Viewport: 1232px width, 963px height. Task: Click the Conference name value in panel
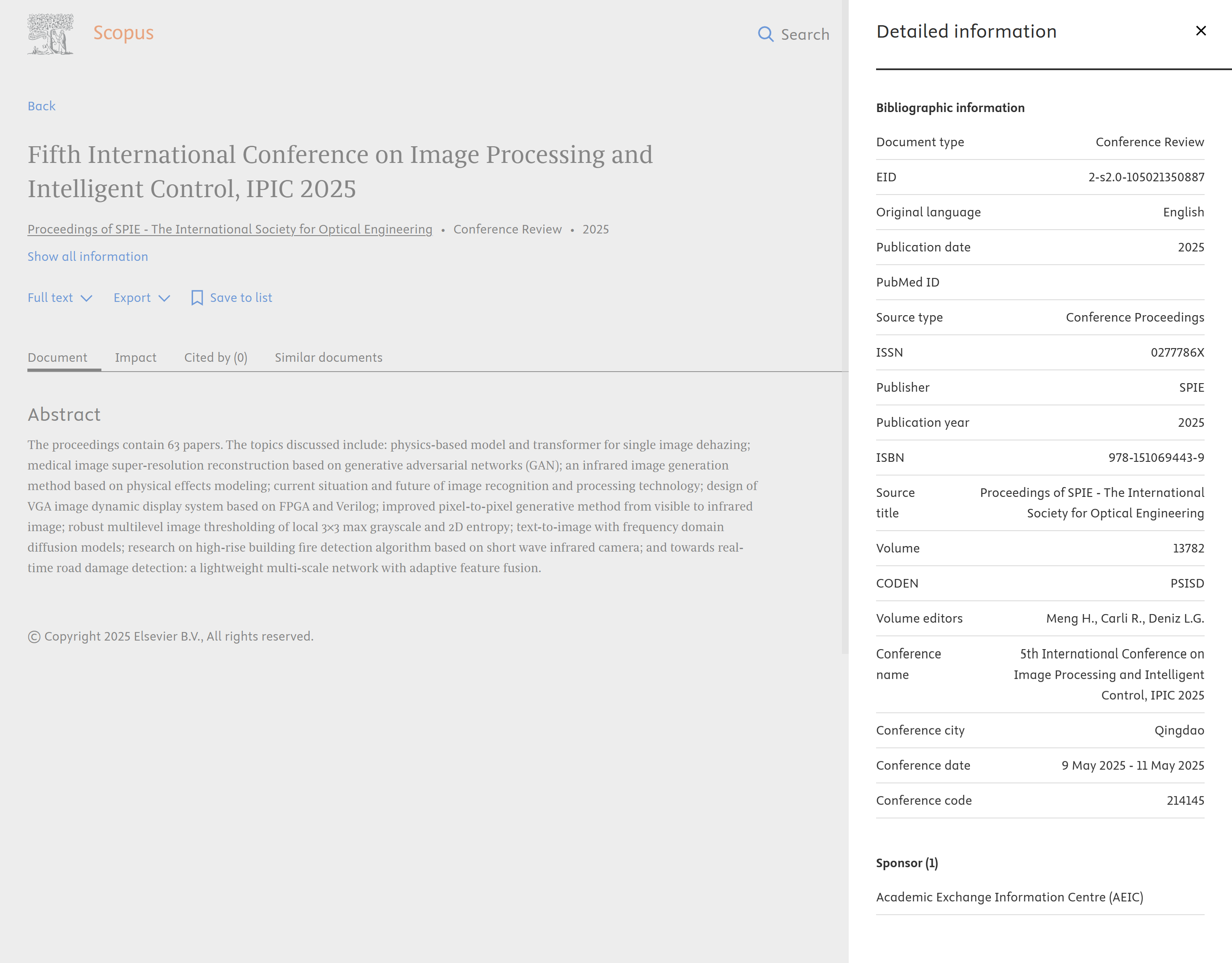1108,674
